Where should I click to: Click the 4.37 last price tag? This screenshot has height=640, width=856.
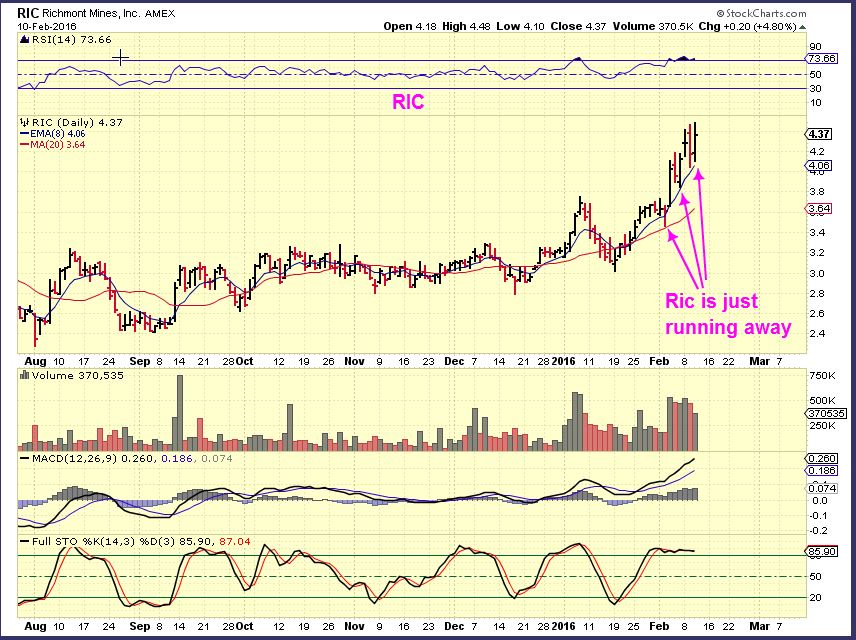(x=818, y=134)
